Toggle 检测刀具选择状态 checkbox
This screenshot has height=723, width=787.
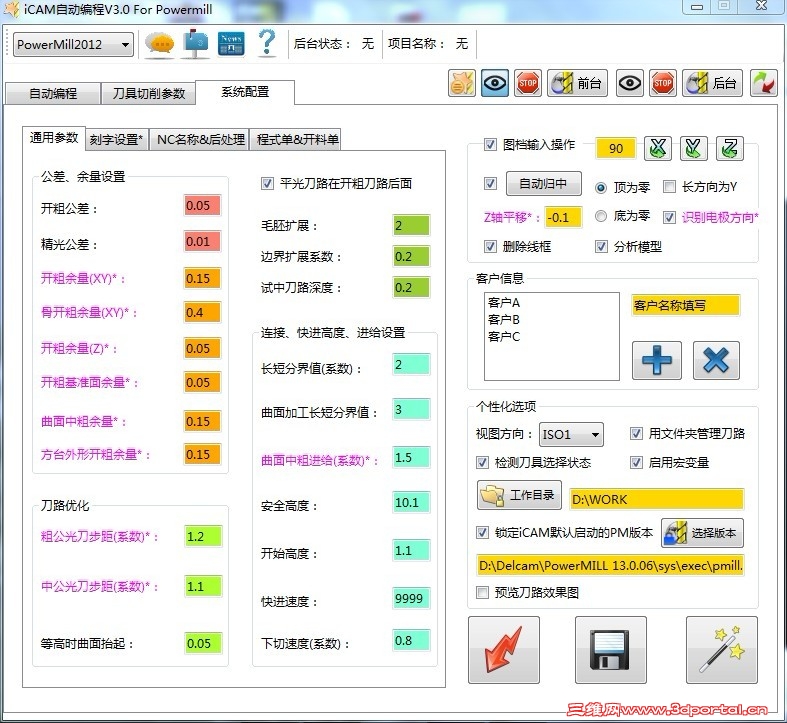pyautogui.click(x=482, y=462)
